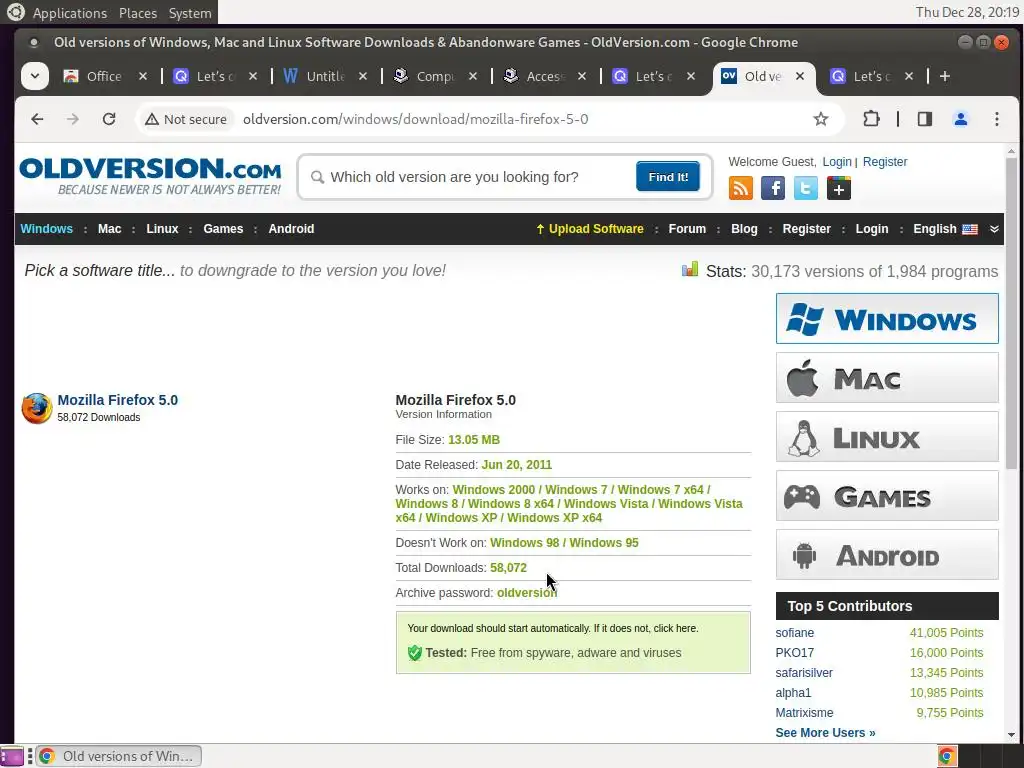Click the big Games controller button
The image size is (1024, 768).
click(887, 496)
